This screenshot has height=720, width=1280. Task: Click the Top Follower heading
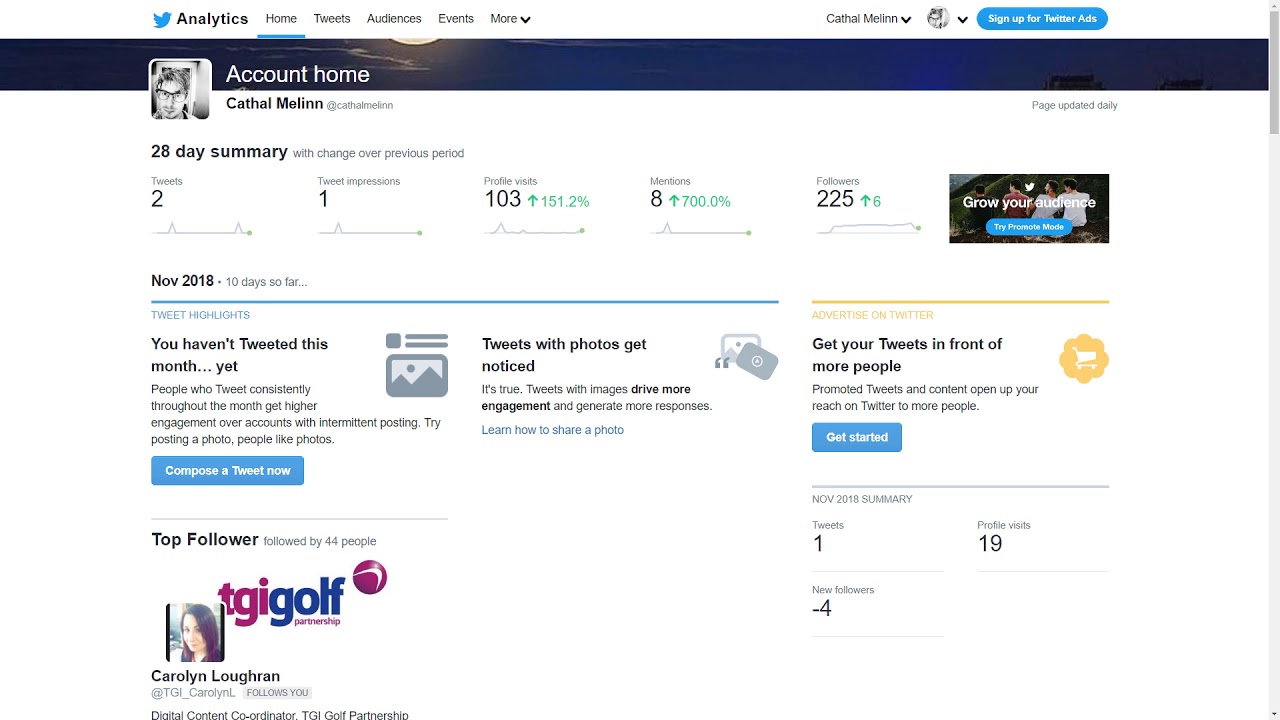tap(205, 539)
